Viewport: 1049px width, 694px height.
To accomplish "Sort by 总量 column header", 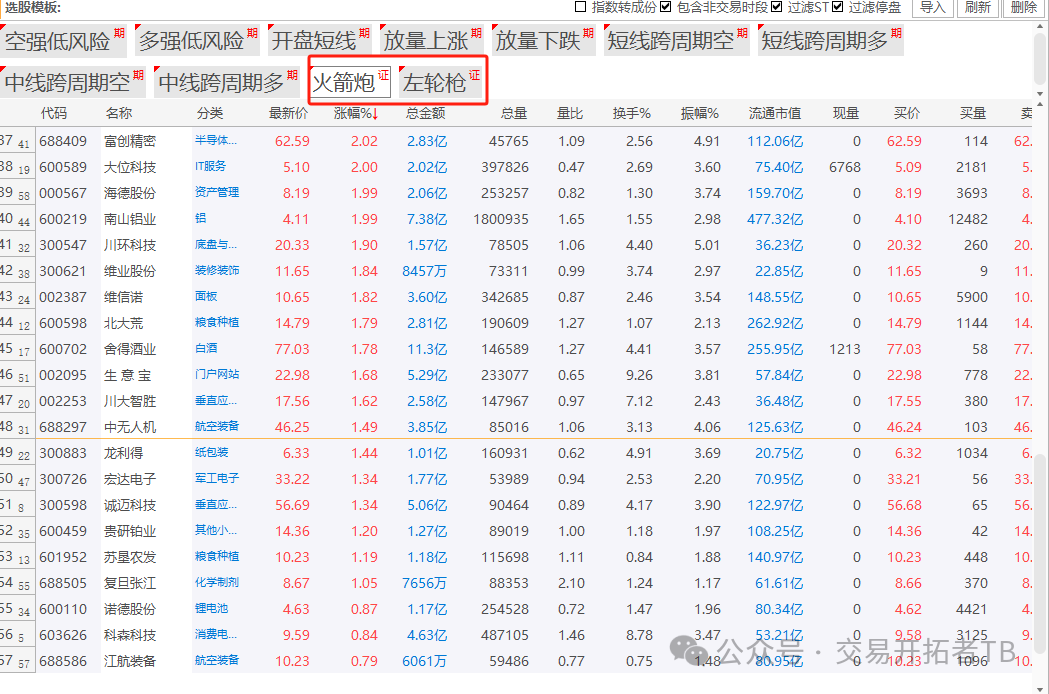I will pos(513,113).
